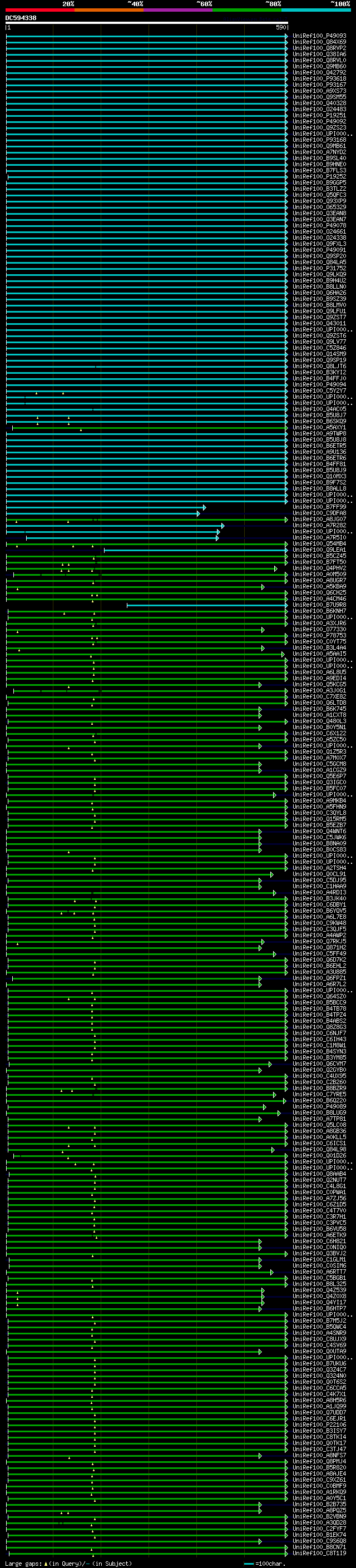Select hit label UniRef100_P93167
The height and width of the screenshot is (1568, 356).
[x=319, y=85]
